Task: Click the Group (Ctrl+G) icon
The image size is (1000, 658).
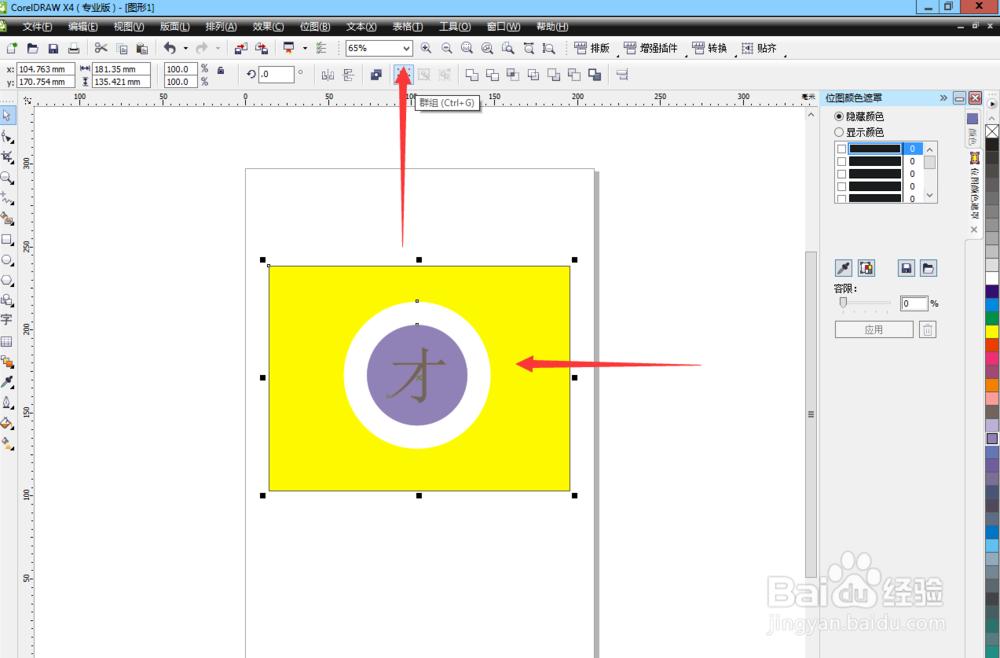Action: (403, 75)
